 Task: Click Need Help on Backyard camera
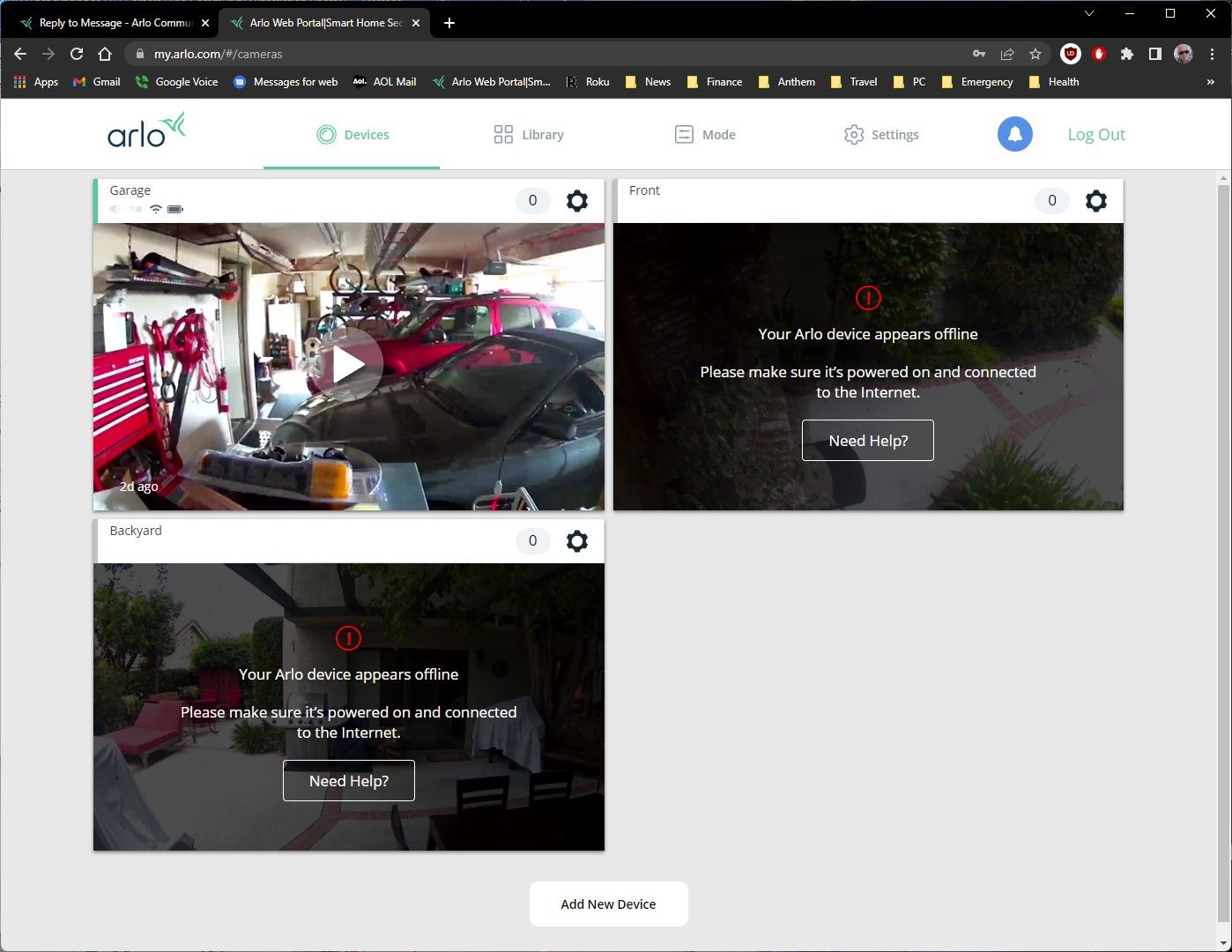pos(349,781)
